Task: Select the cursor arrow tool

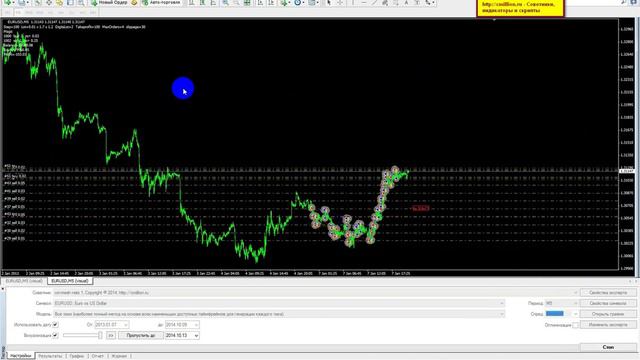Action: point(329,2)
